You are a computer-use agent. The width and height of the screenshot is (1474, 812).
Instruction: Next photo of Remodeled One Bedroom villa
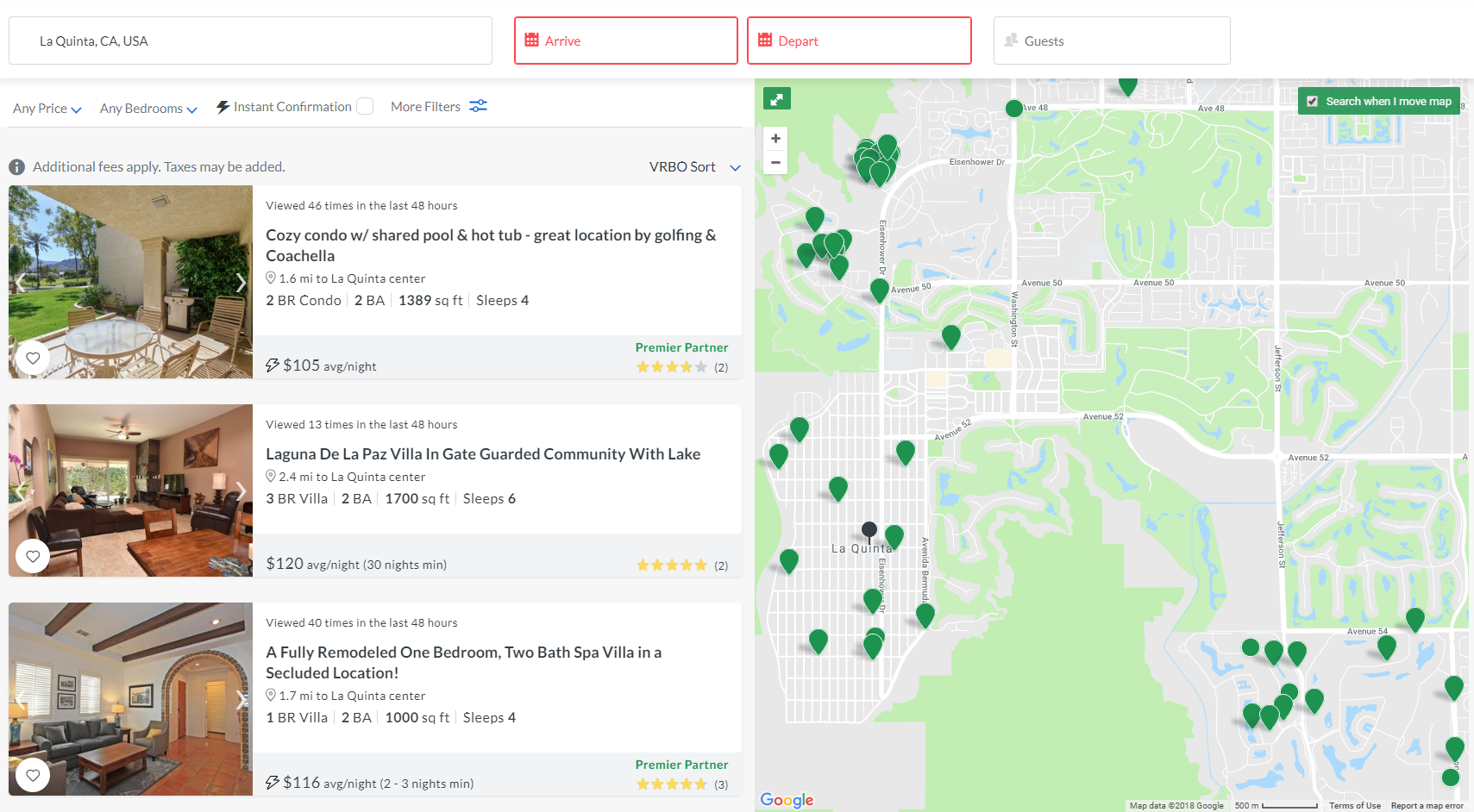coord(241,699)
